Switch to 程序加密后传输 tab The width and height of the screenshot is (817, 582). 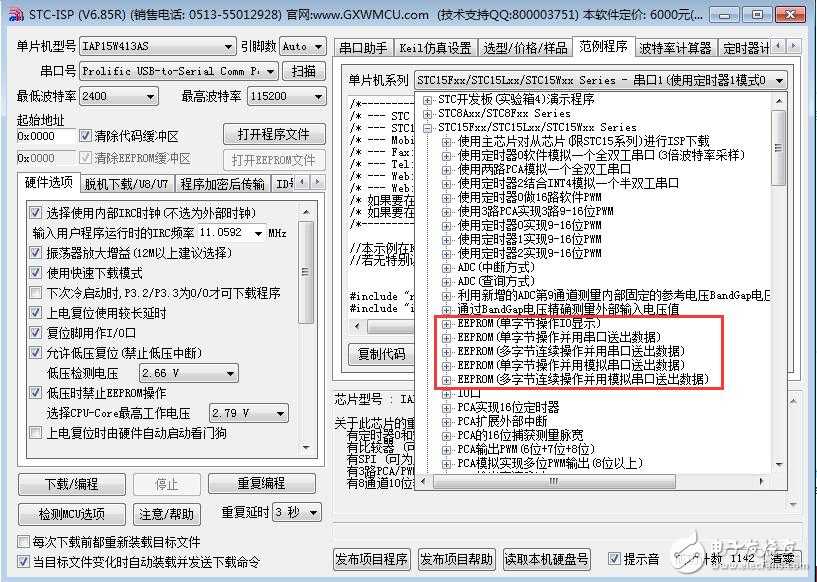point(222,184)
